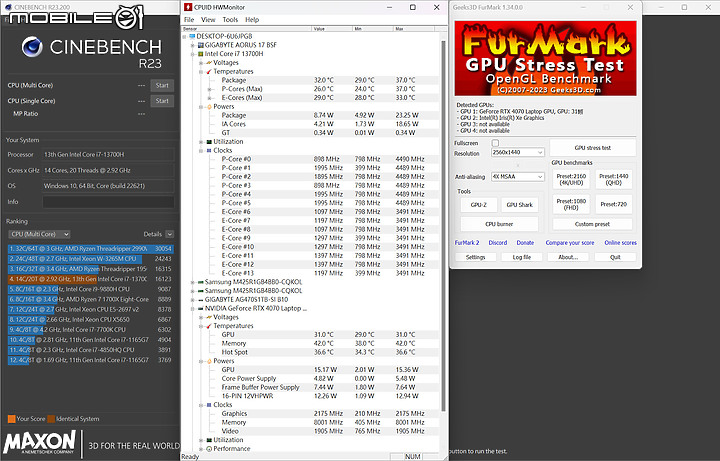Viewport: 720px width, 461px height.
Task: Open HWMonitor View menu
Action: (x=208, y=20)
